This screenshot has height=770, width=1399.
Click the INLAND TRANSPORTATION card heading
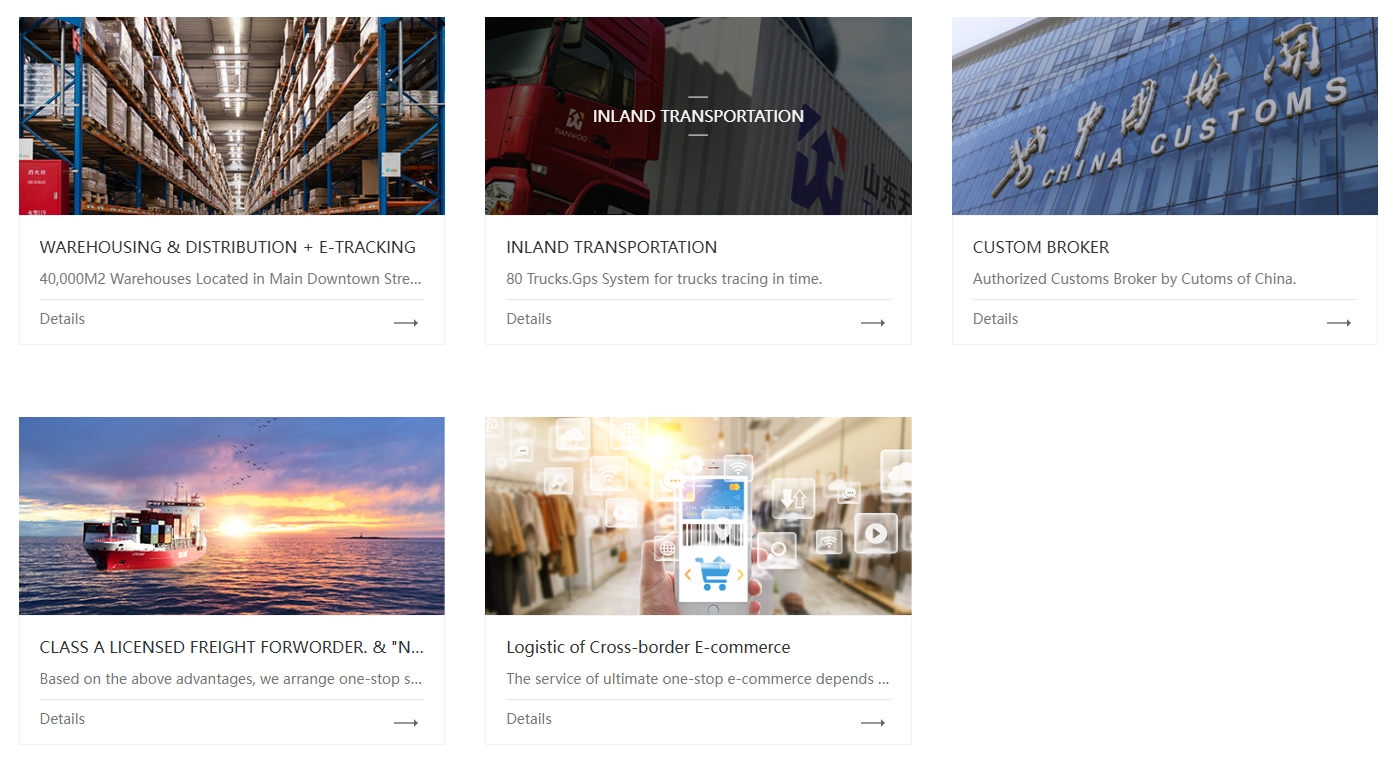(612, 247)
